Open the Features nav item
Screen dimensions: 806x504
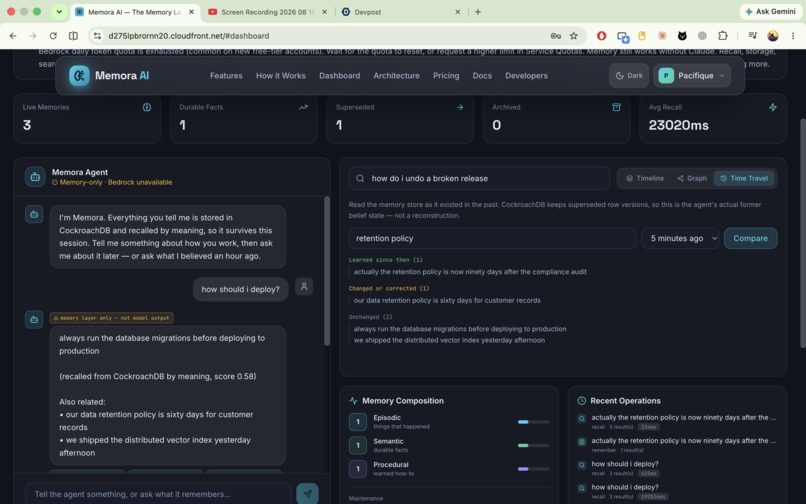point(226,76)
